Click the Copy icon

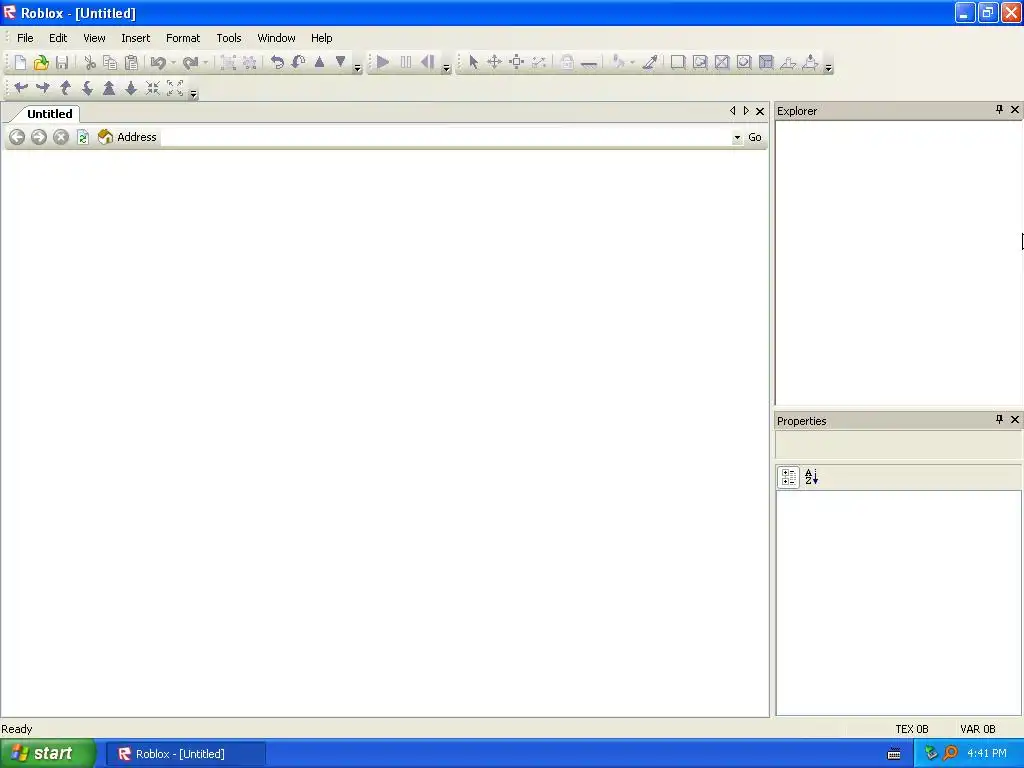coord(110,63)
